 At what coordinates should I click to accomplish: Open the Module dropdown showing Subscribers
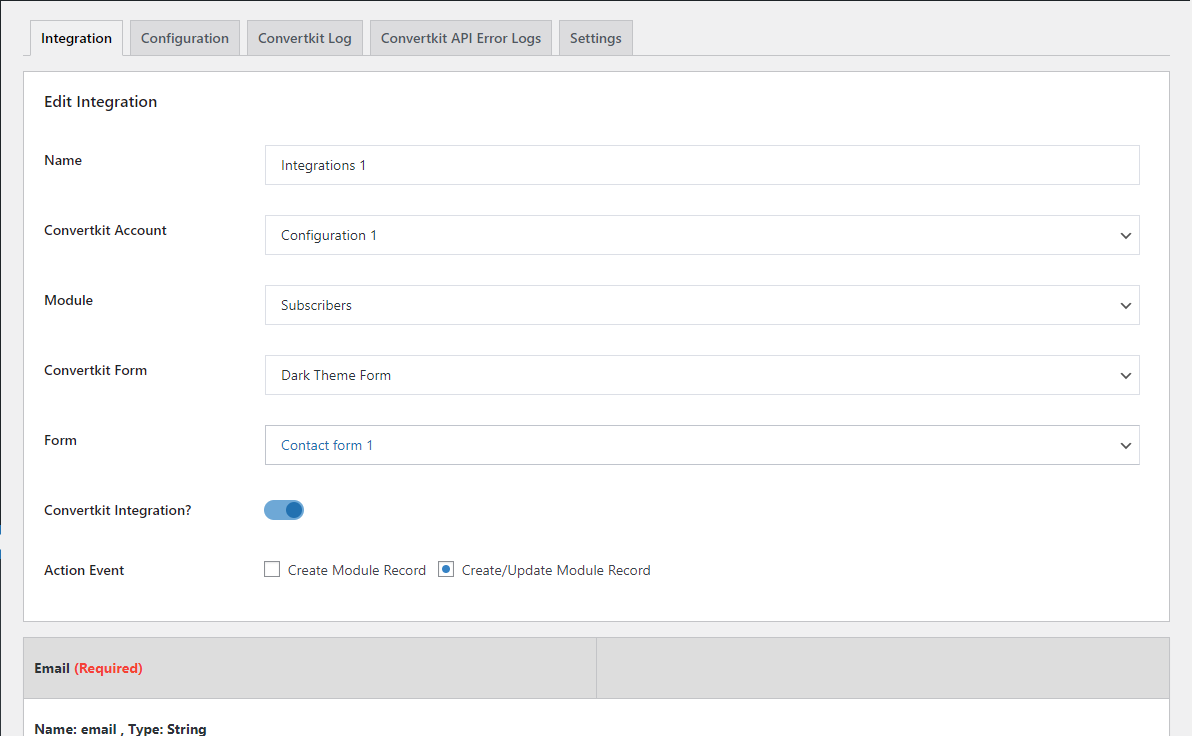click(702, 305)
